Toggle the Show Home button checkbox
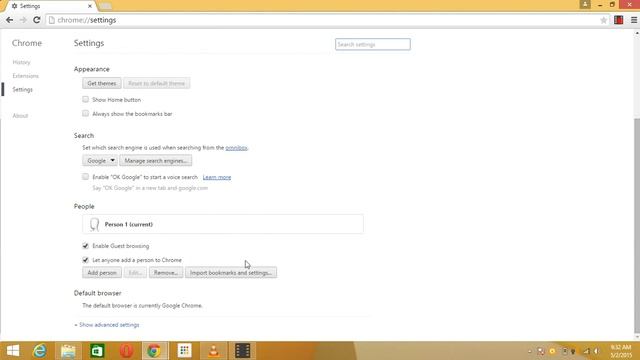 [x=85, y=99]
